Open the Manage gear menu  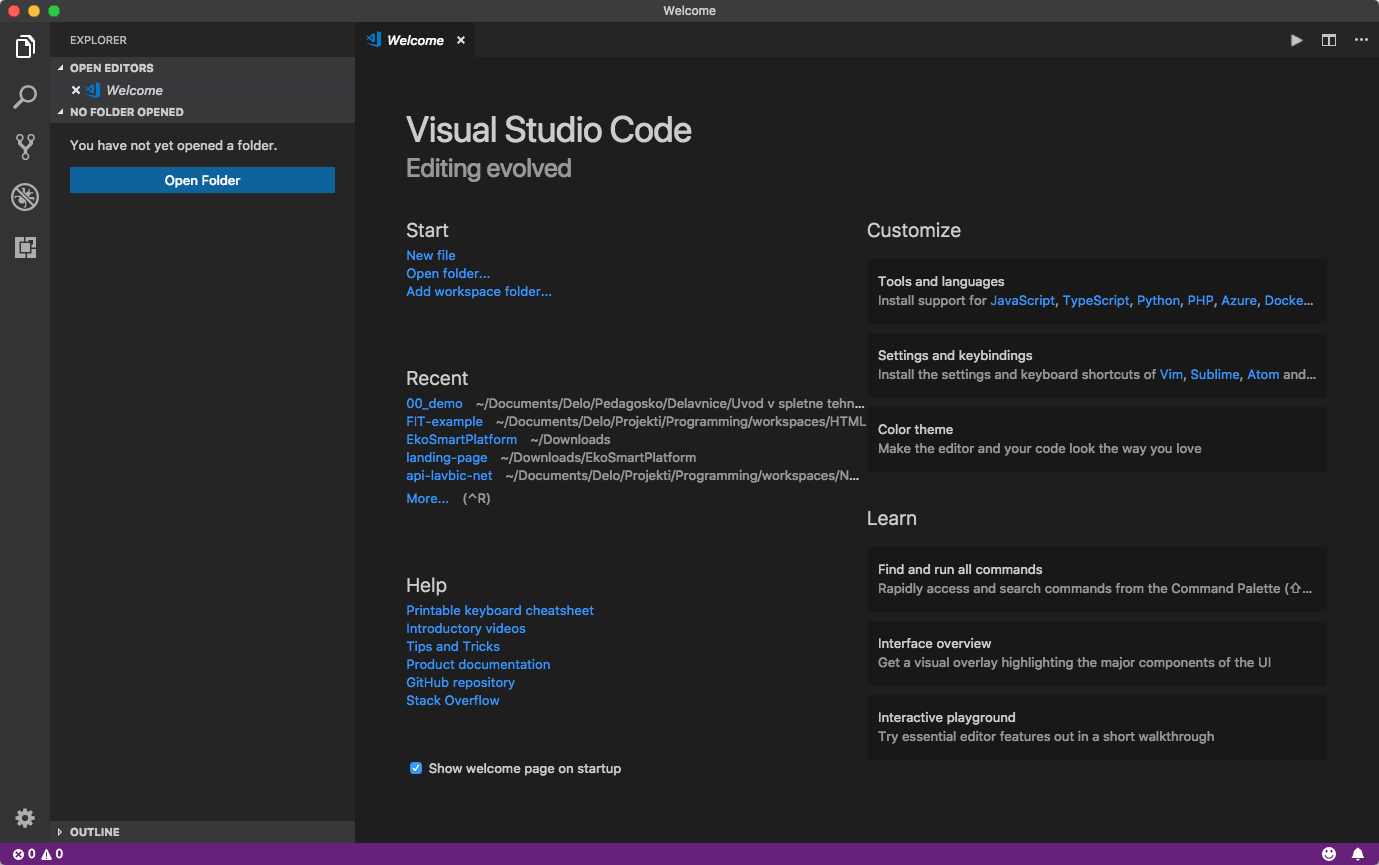[25, 818]
